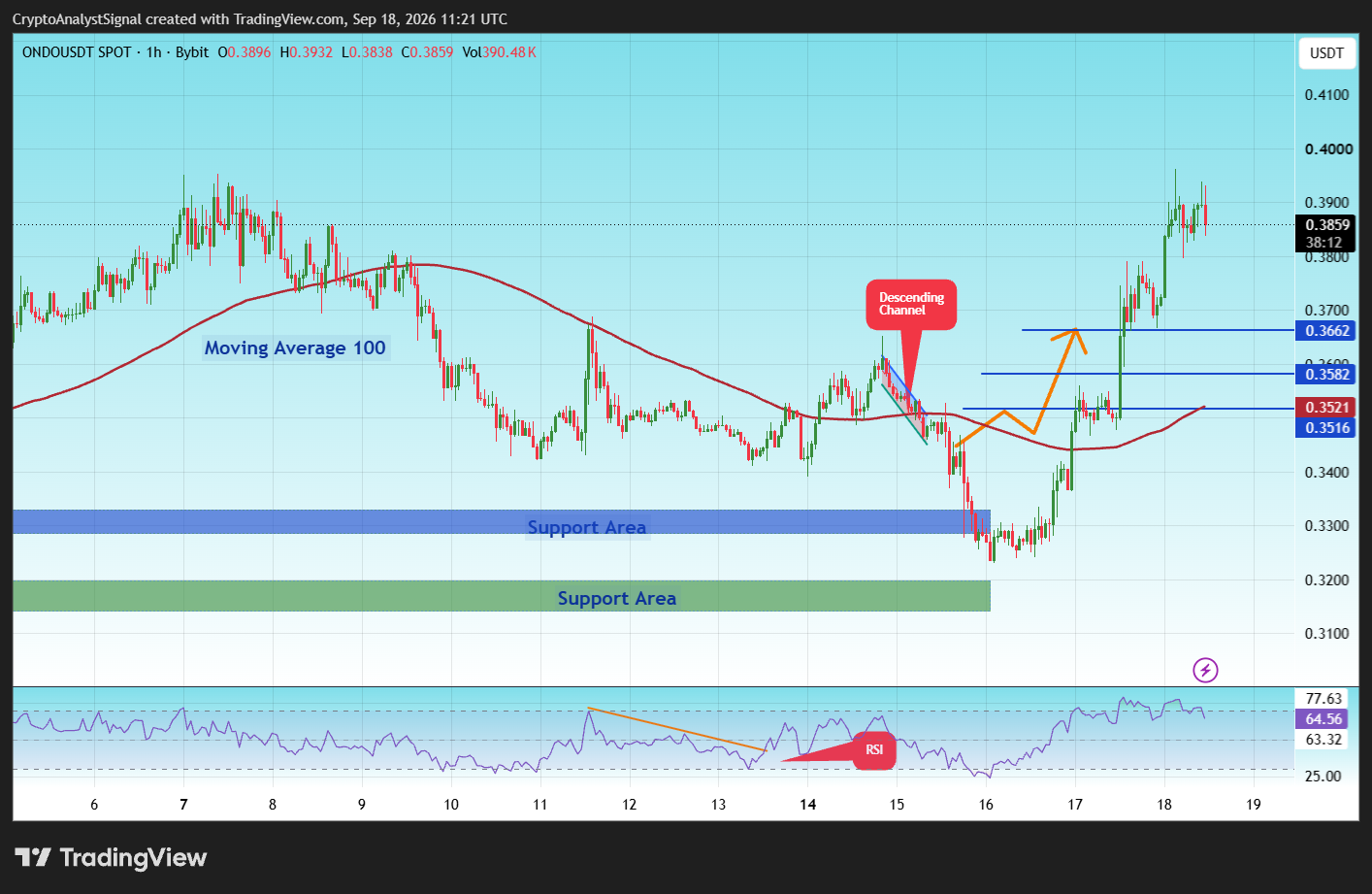Image resolution: width=1372 pixels, height=894 pixels.
Task: Click the CryptoAnalystSignal attribution header text
Action: [260, 19]
